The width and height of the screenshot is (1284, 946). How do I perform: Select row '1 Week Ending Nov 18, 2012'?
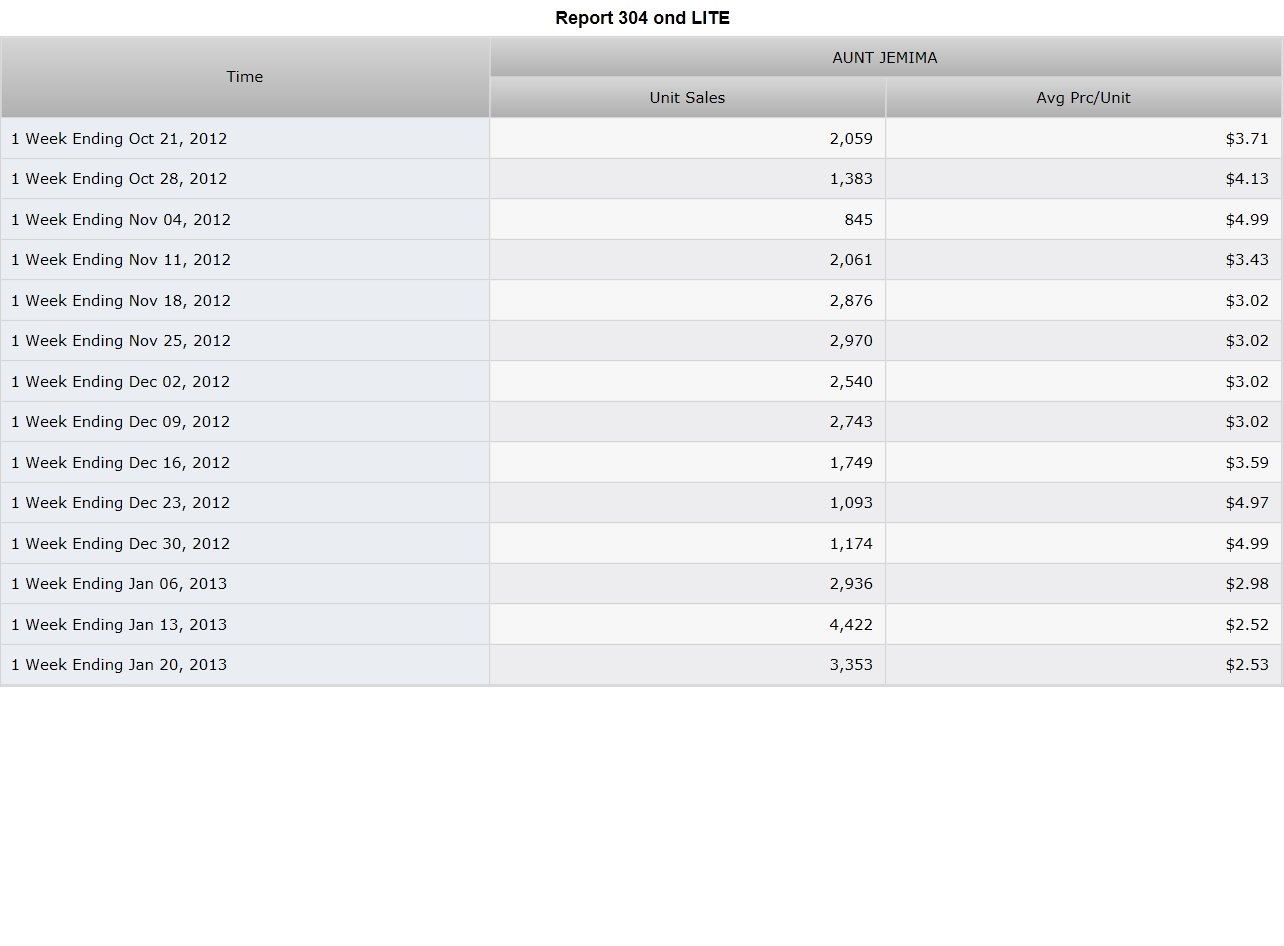pos(641,301)
